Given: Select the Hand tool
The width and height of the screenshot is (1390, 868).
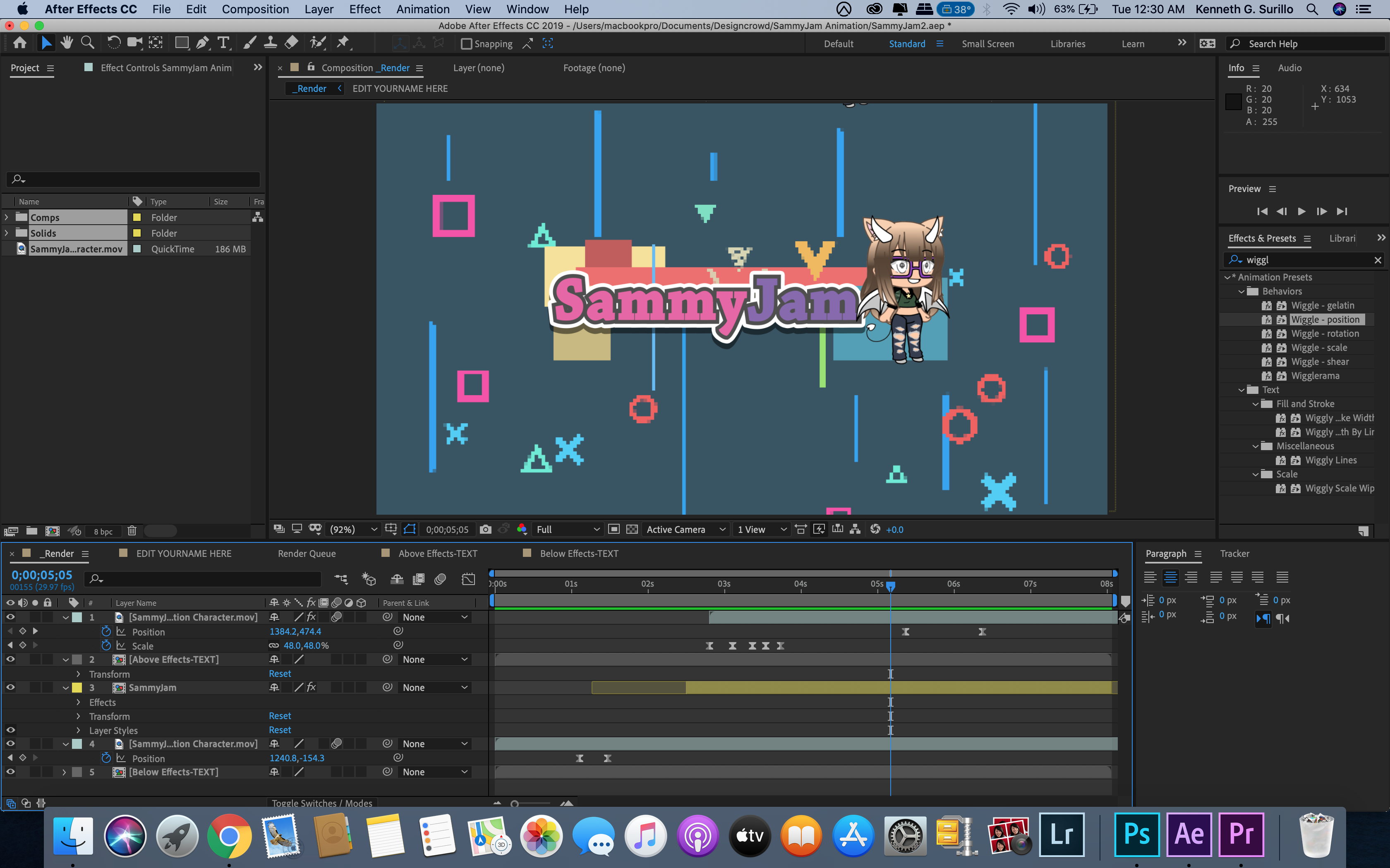Looking at the screenshot, I should coord(67,43).
